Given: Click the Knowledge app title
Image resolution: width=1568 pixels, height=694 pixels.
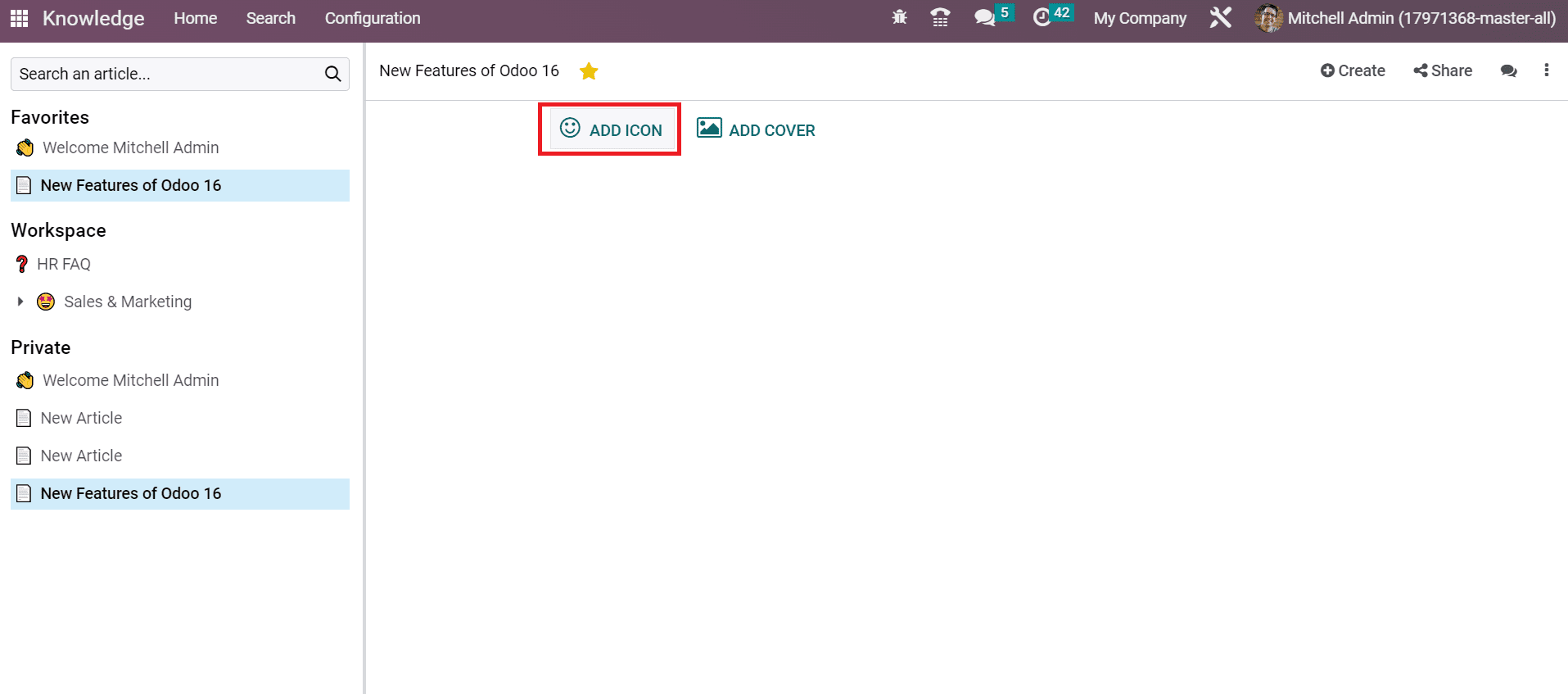Looking at the screenshot, I should 93,18.
